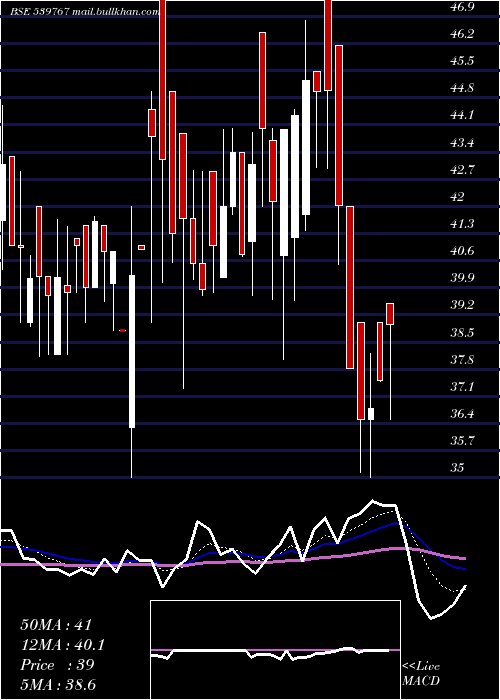Click the 42.7 price axis label
The width and height of the screenshot is (500, 700).
pos(462,170)
